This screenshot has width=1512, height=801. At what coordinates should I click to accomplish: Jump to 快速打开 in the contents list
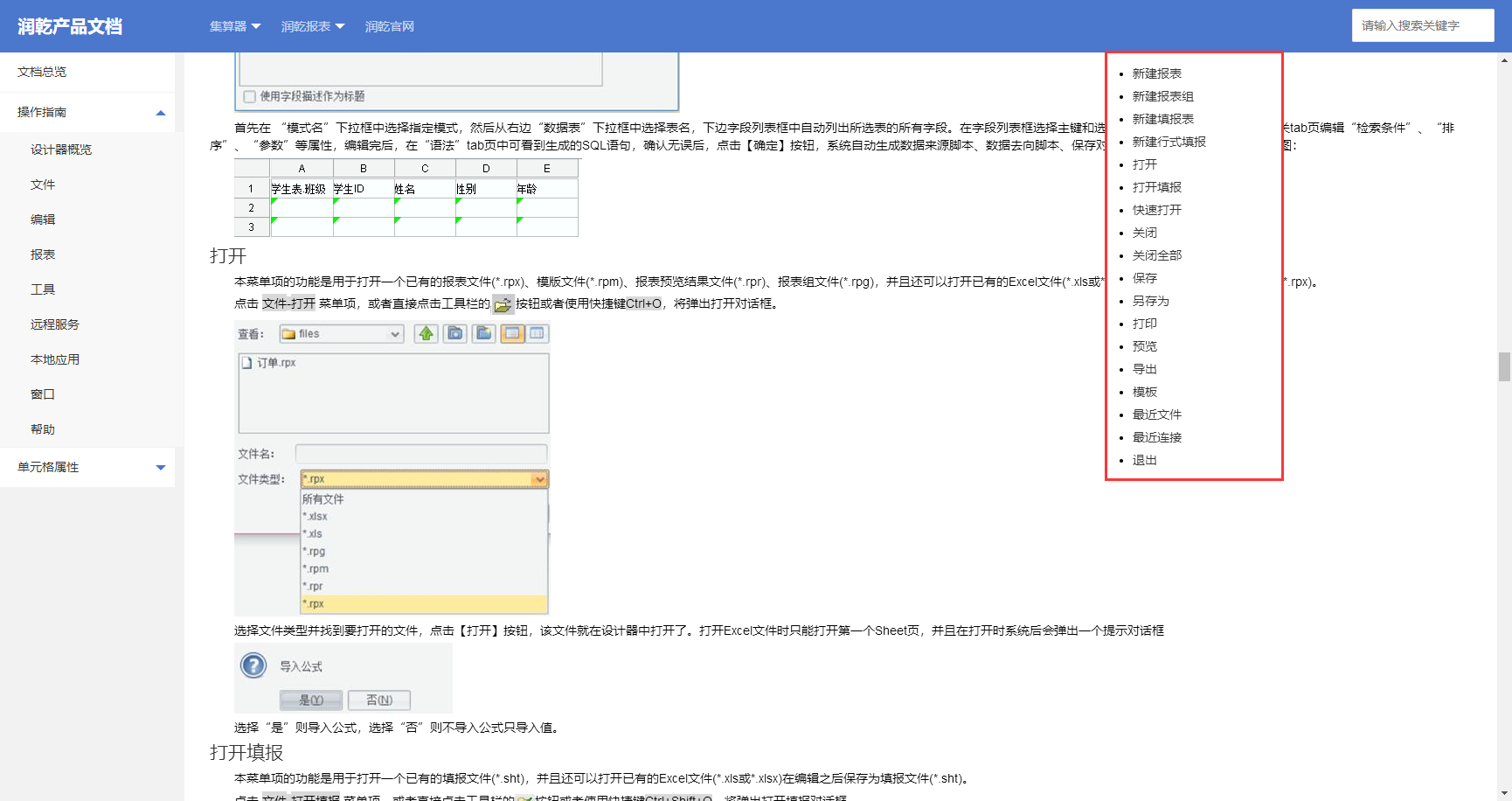pos(1156,210)
